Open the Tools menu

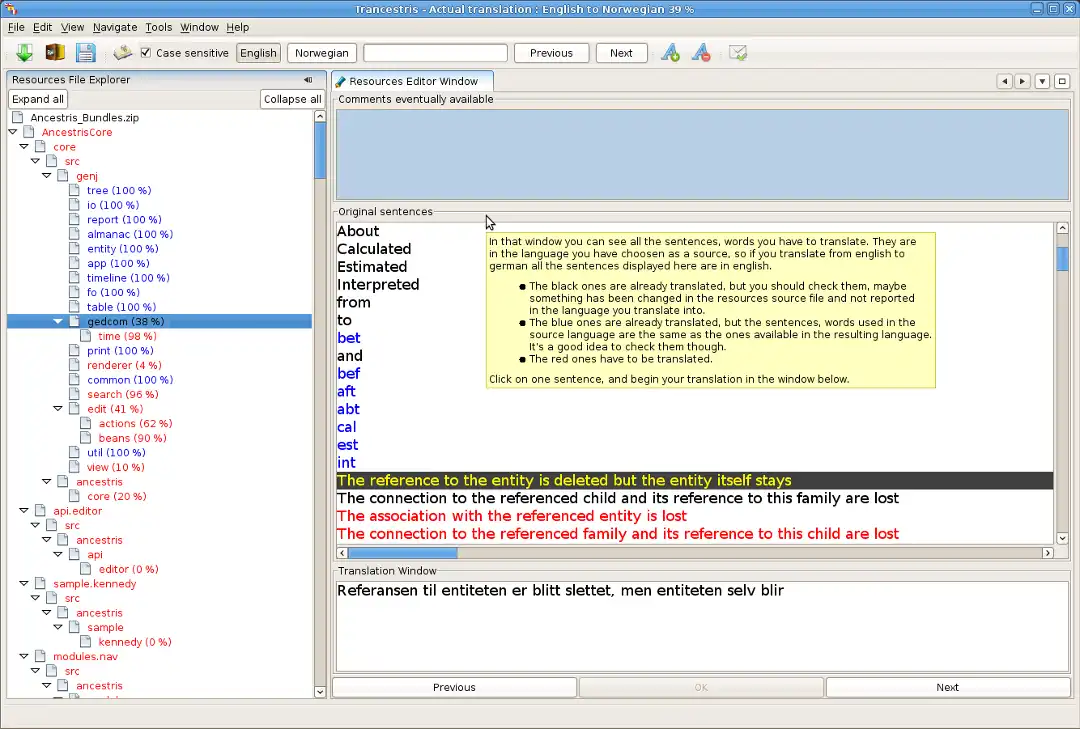158,27
